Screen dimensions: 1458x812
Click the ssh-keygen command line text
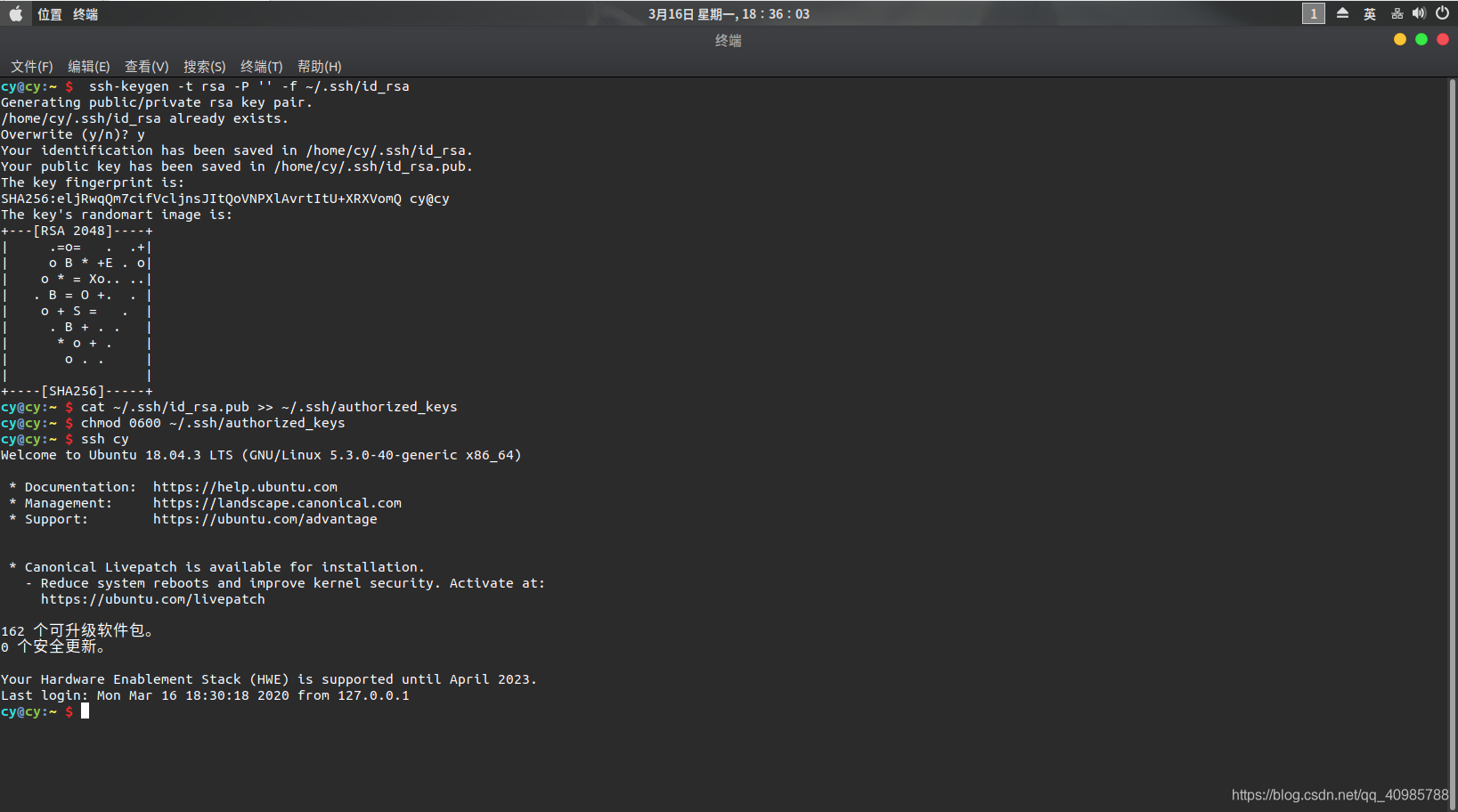pos(249,86)
